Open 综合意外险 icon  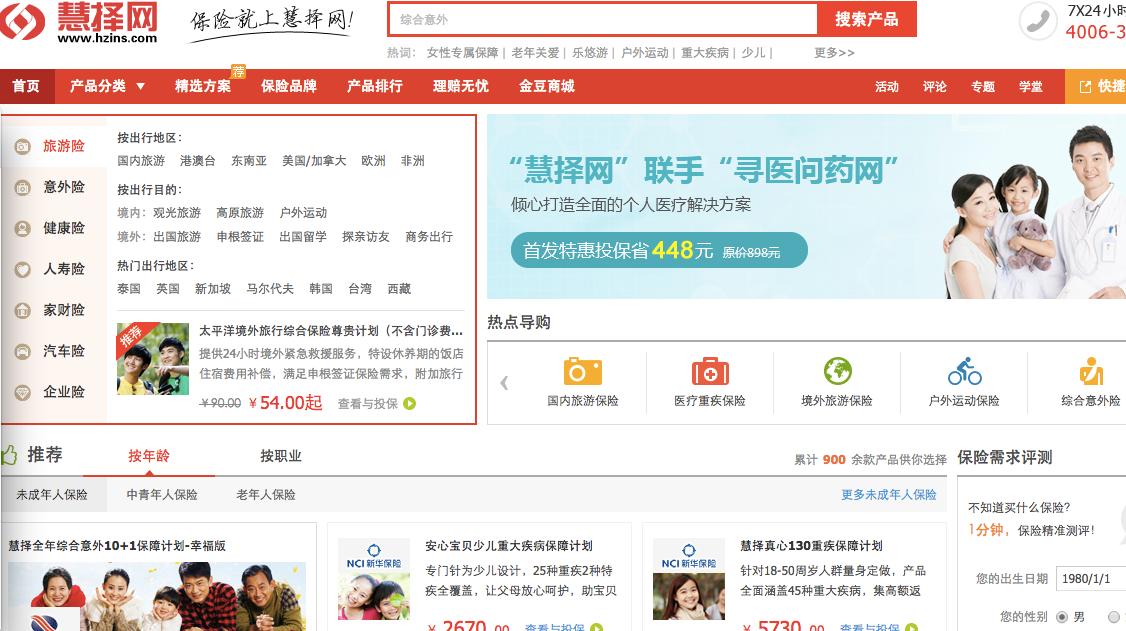[x=1091, y=371]
